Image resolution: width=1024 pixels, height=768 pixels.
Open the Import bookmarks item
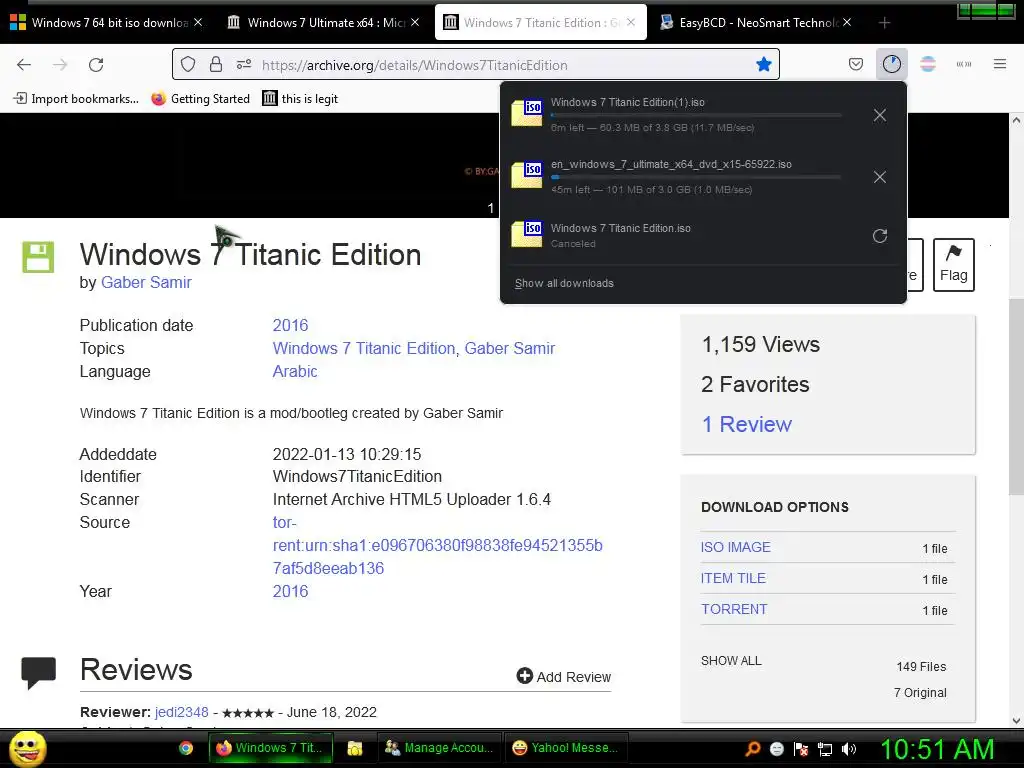[x=76, y=99]
